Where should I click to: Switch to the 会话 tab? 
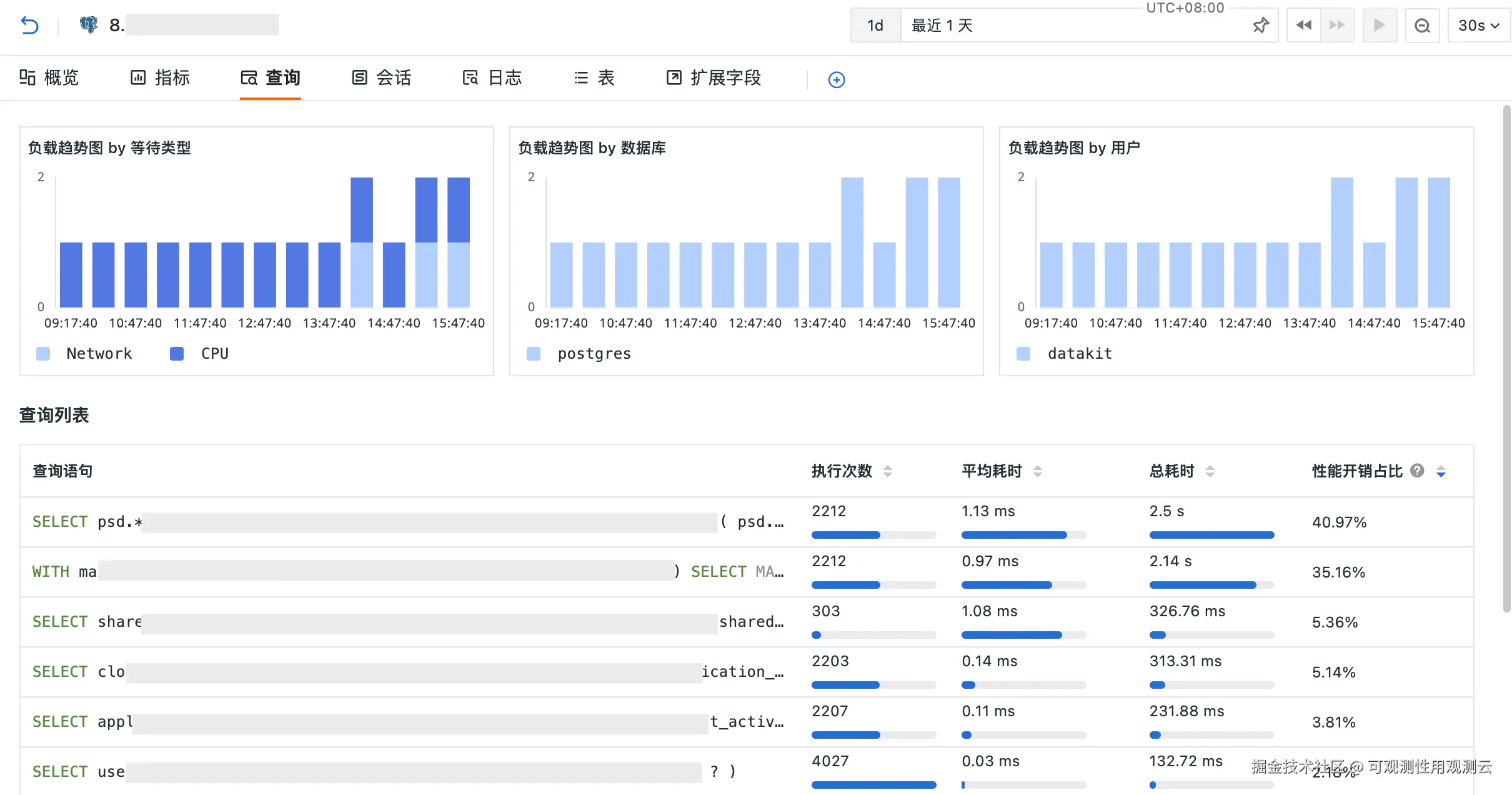[x=381, y=77]
